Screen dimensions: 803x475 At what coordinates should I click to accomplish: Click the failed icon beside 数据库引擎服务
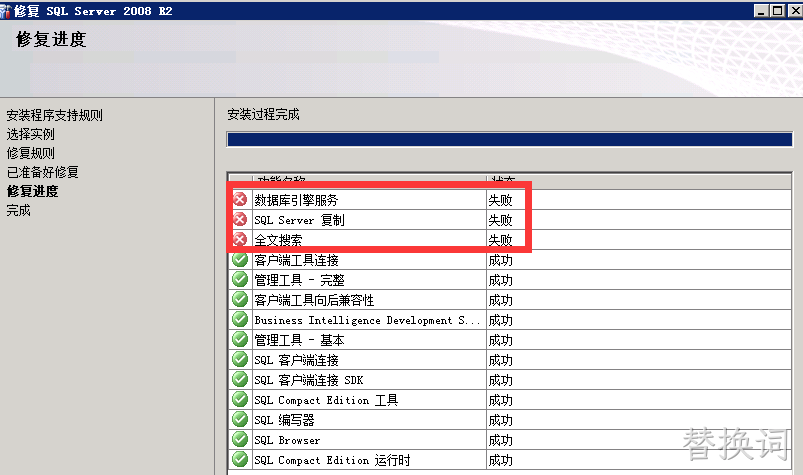pos(240,199)
